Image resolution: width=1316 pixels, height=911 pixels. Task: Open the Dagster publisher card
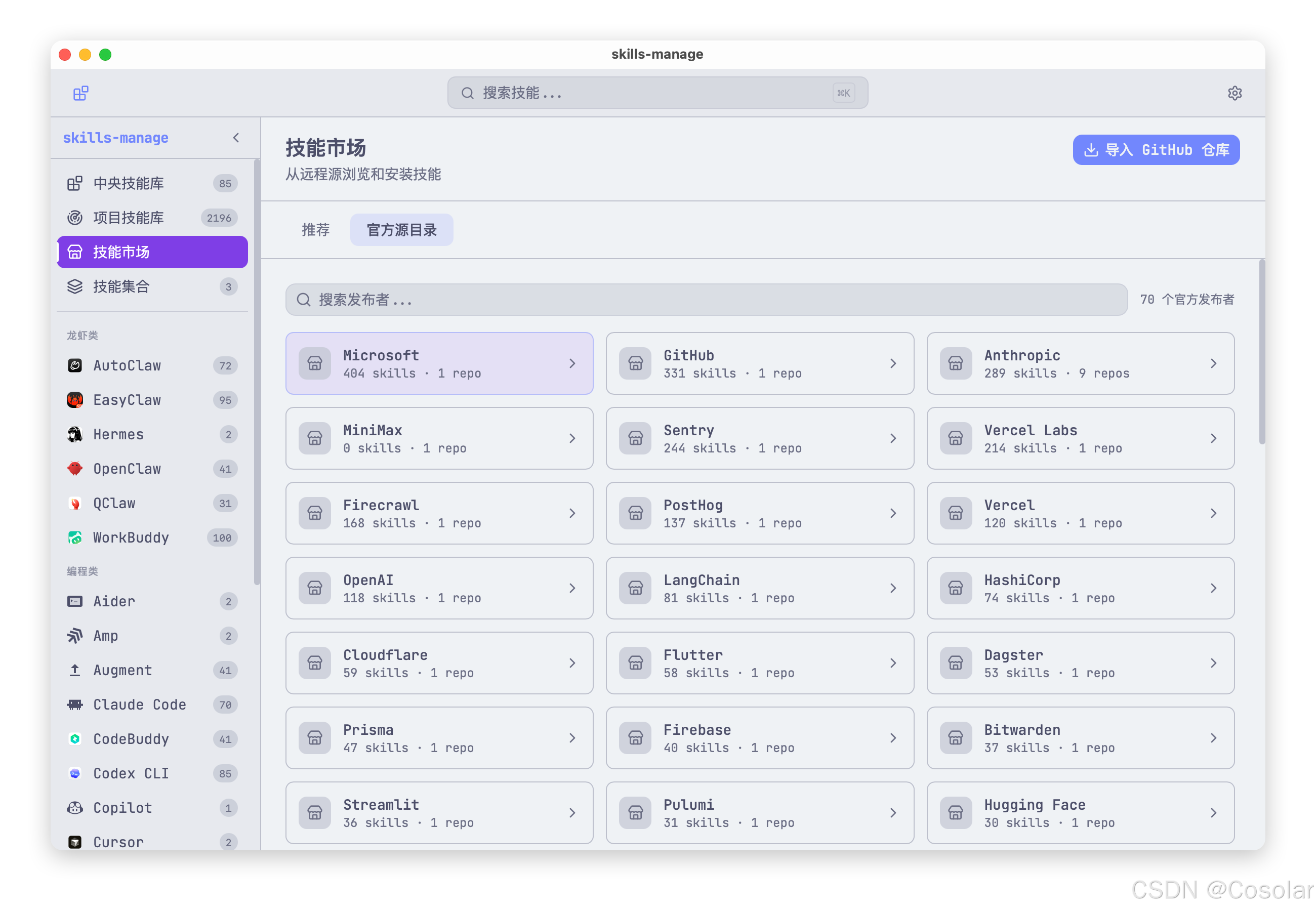pos(1081,662)
